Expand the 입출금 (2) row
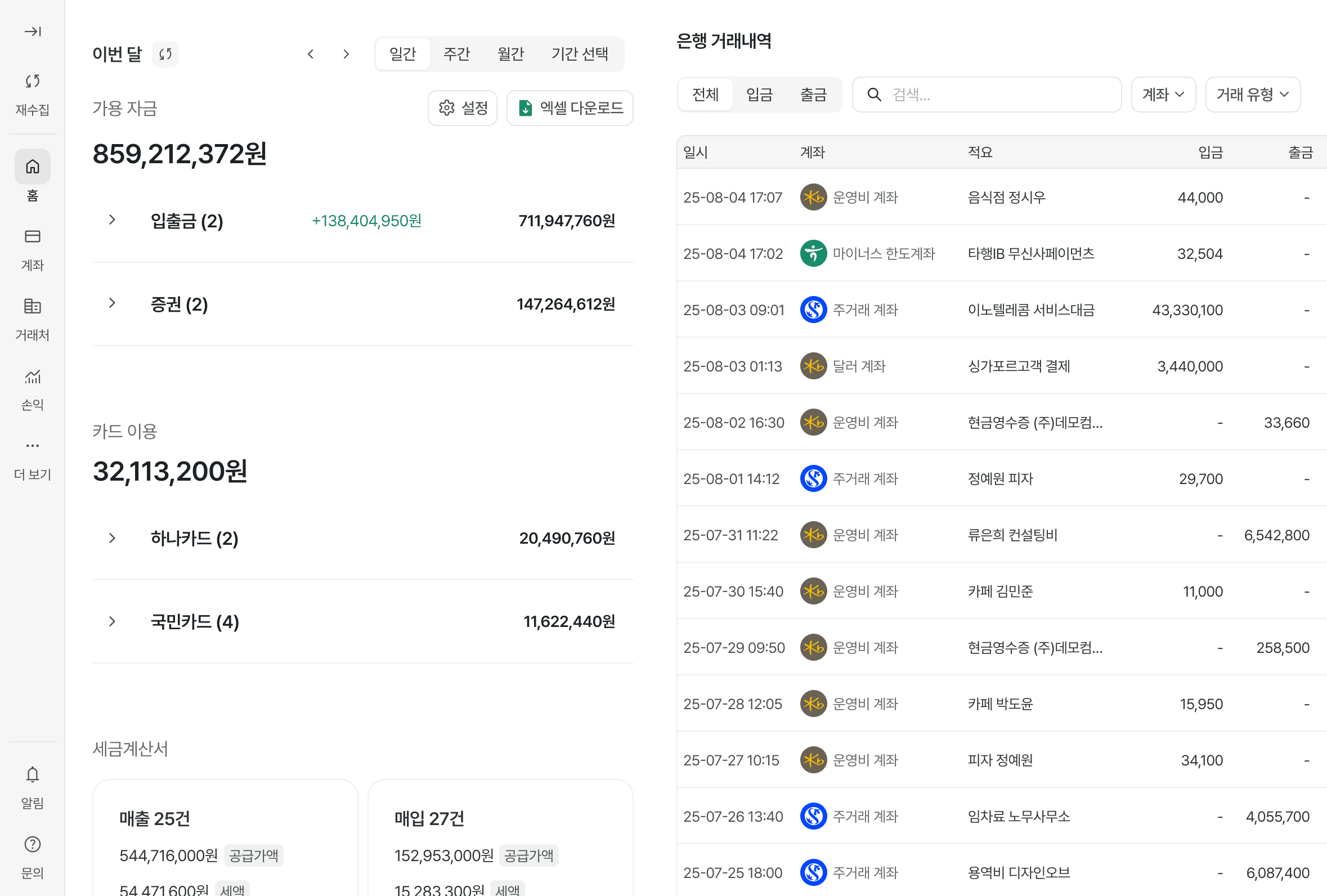This screenshot has height=896, width=1327. pos(113,221)
